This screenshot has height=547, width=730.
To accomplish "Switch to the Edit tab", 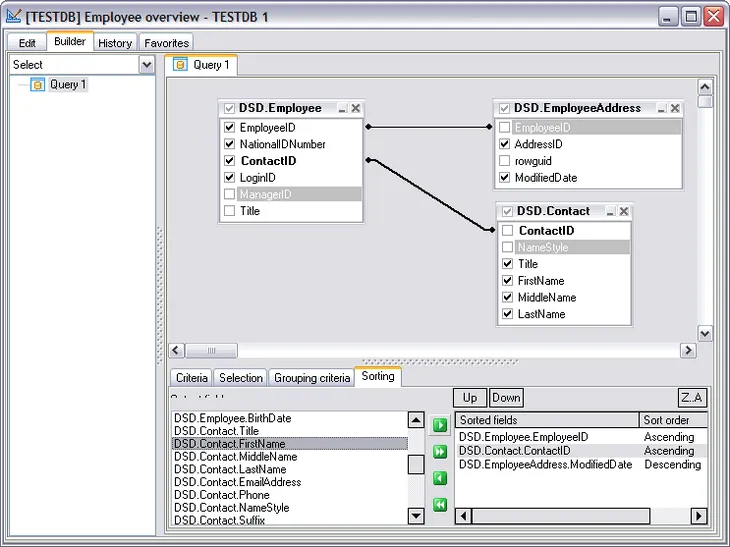I will [27, 43].
